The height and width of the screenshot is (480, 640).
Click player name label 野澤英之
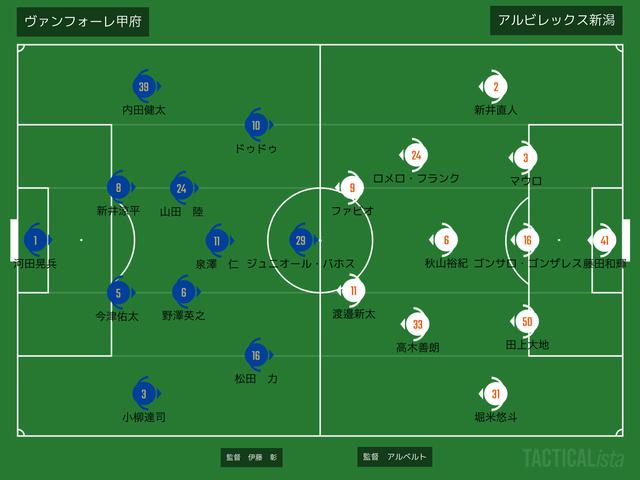(x=183, y=316)
